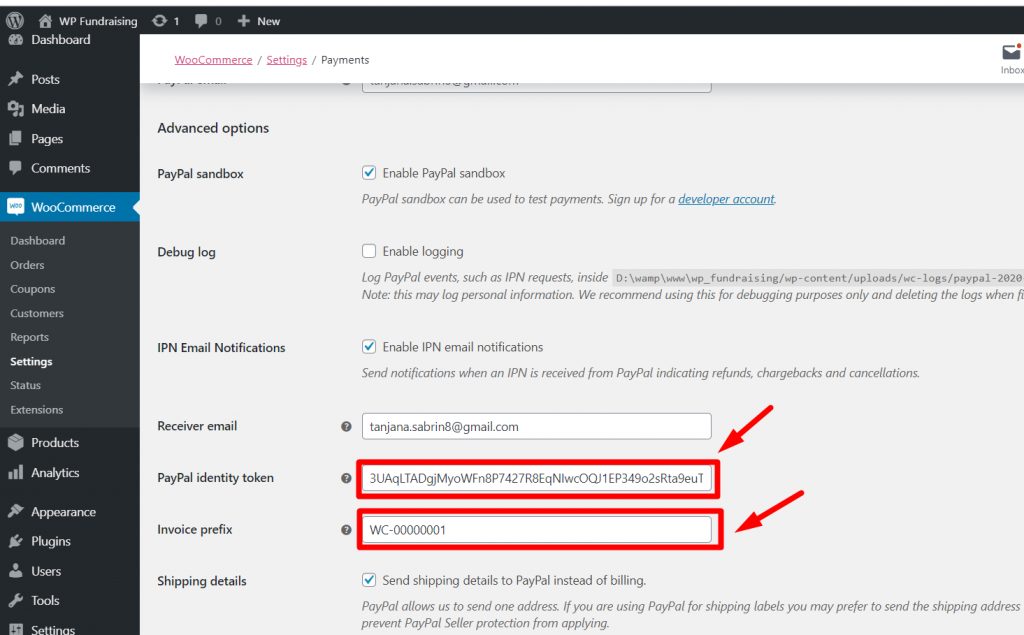Open WooCommerce Extensions submenu
The image size is (1024, 635).
point(37,410)
